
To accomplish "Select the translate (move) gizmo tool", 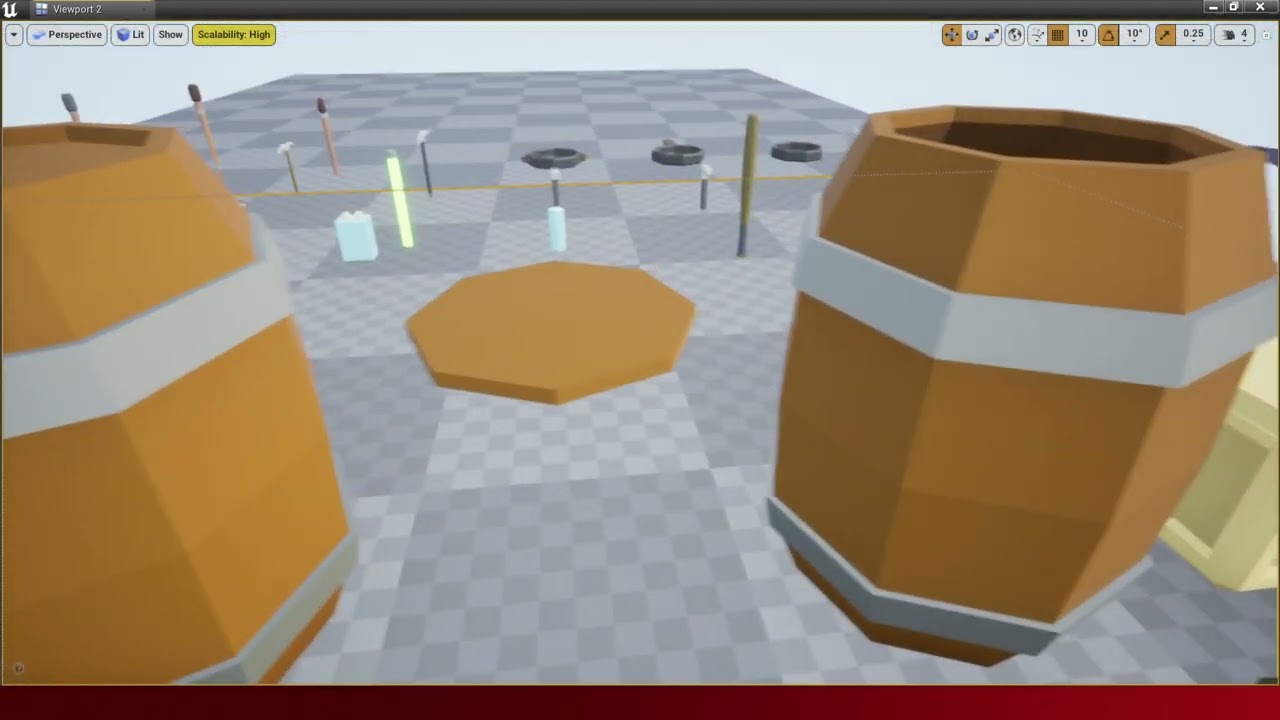I will tap(951, 35).
